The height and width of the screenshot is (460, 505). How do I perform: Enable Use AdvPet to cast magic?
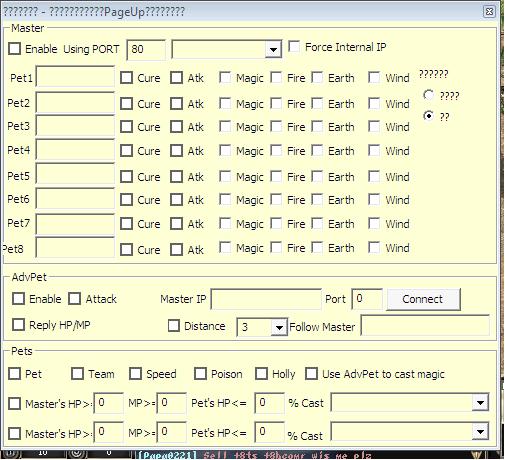click(x=311, y=373)
